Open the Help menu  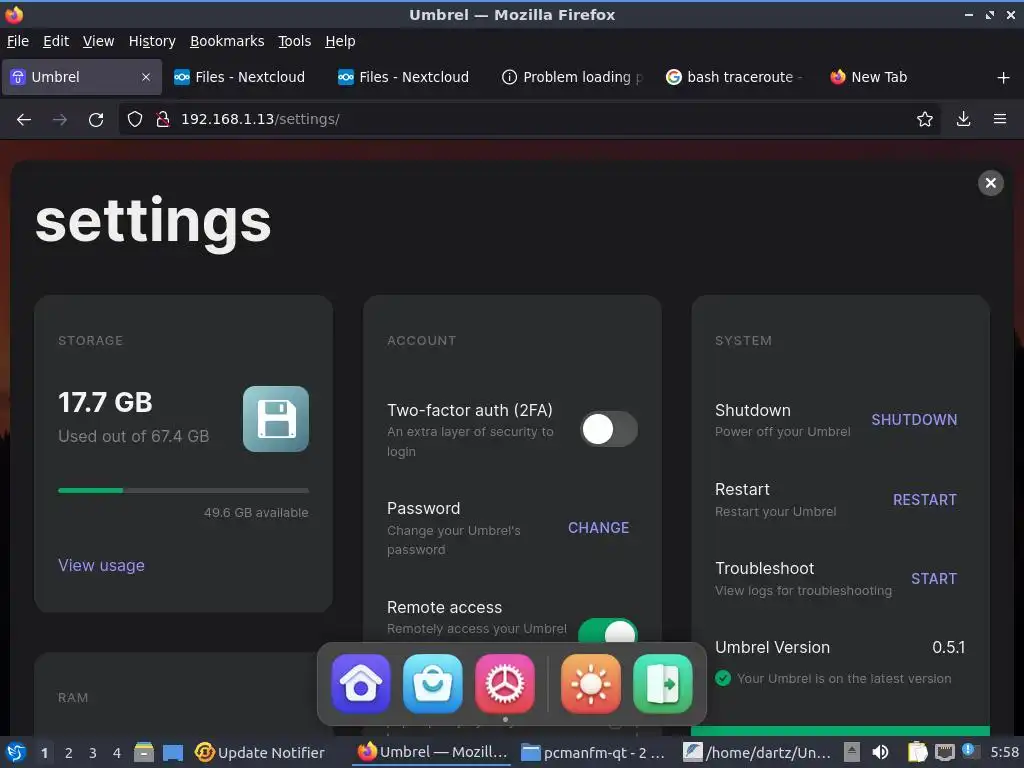tap(340, 41)
